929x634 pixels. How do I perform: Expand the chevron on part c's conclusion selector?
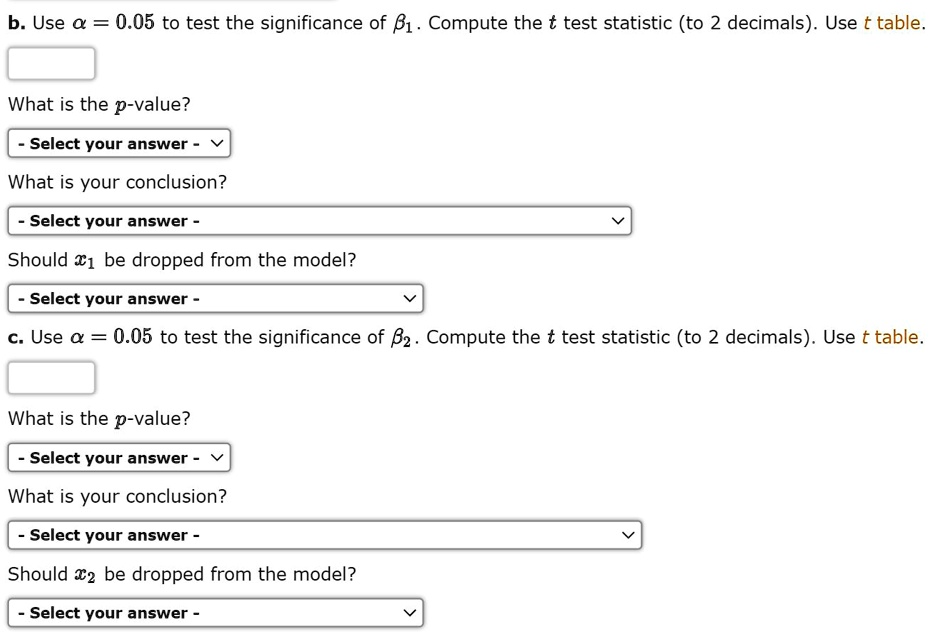pyautogui.click(x=629, y=534)
